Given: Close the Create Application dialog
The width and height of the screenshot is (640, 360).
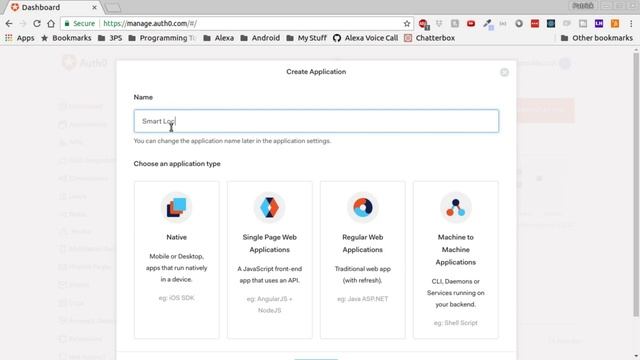Looking at the screenshot, I should 504,72.
